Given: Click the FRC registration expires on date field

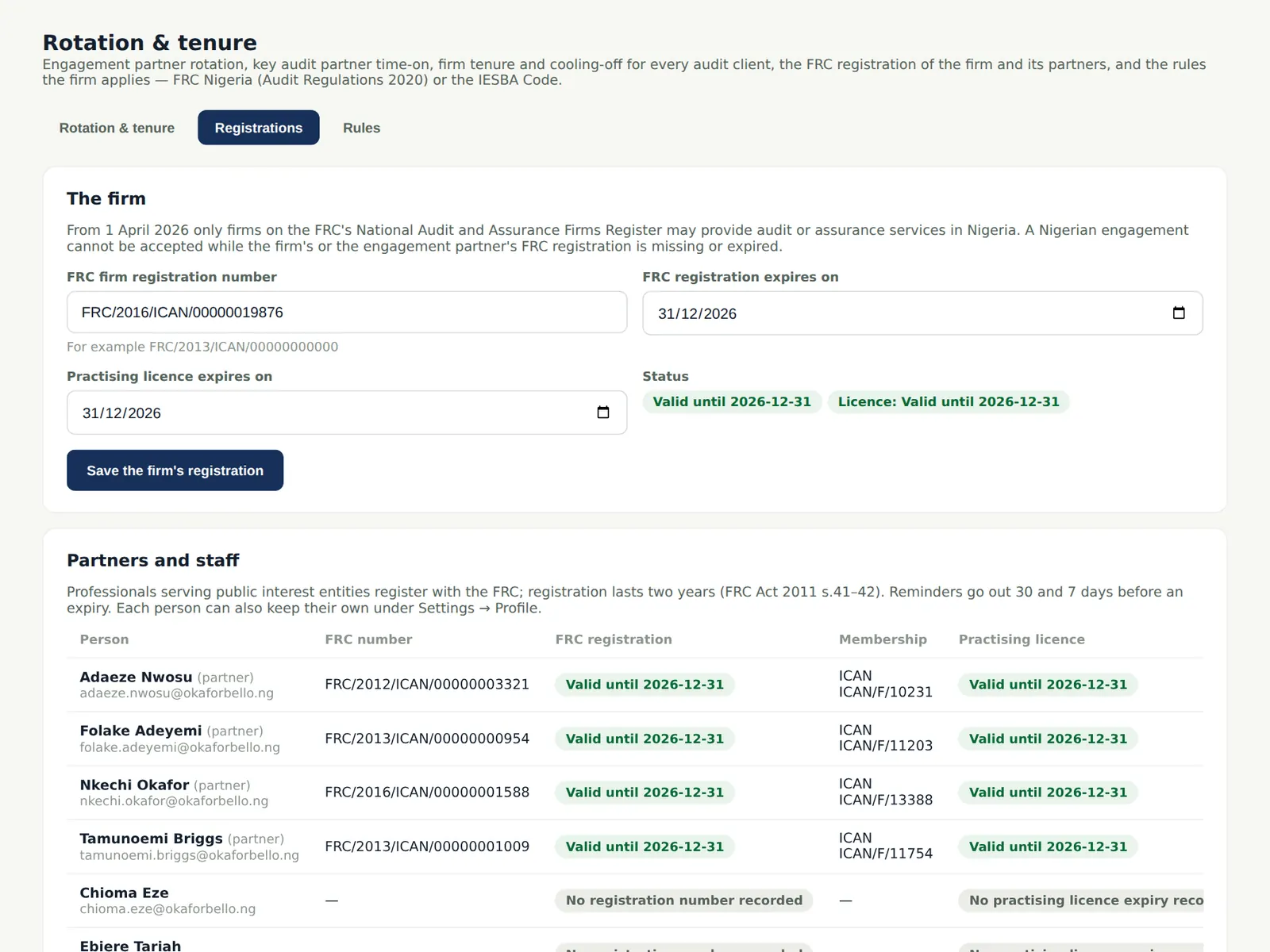Looking at the screenshot, I should pos(922,313).
